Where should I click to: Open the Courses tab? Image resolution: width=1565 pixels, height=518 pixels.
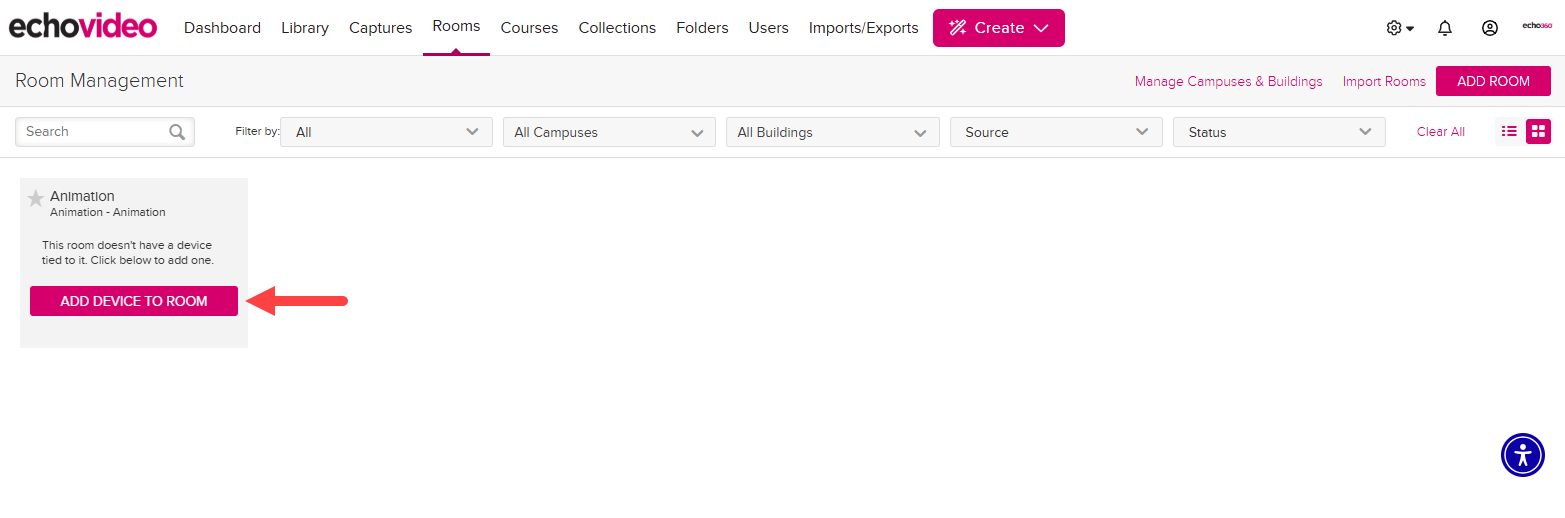[x=529, y=28]
